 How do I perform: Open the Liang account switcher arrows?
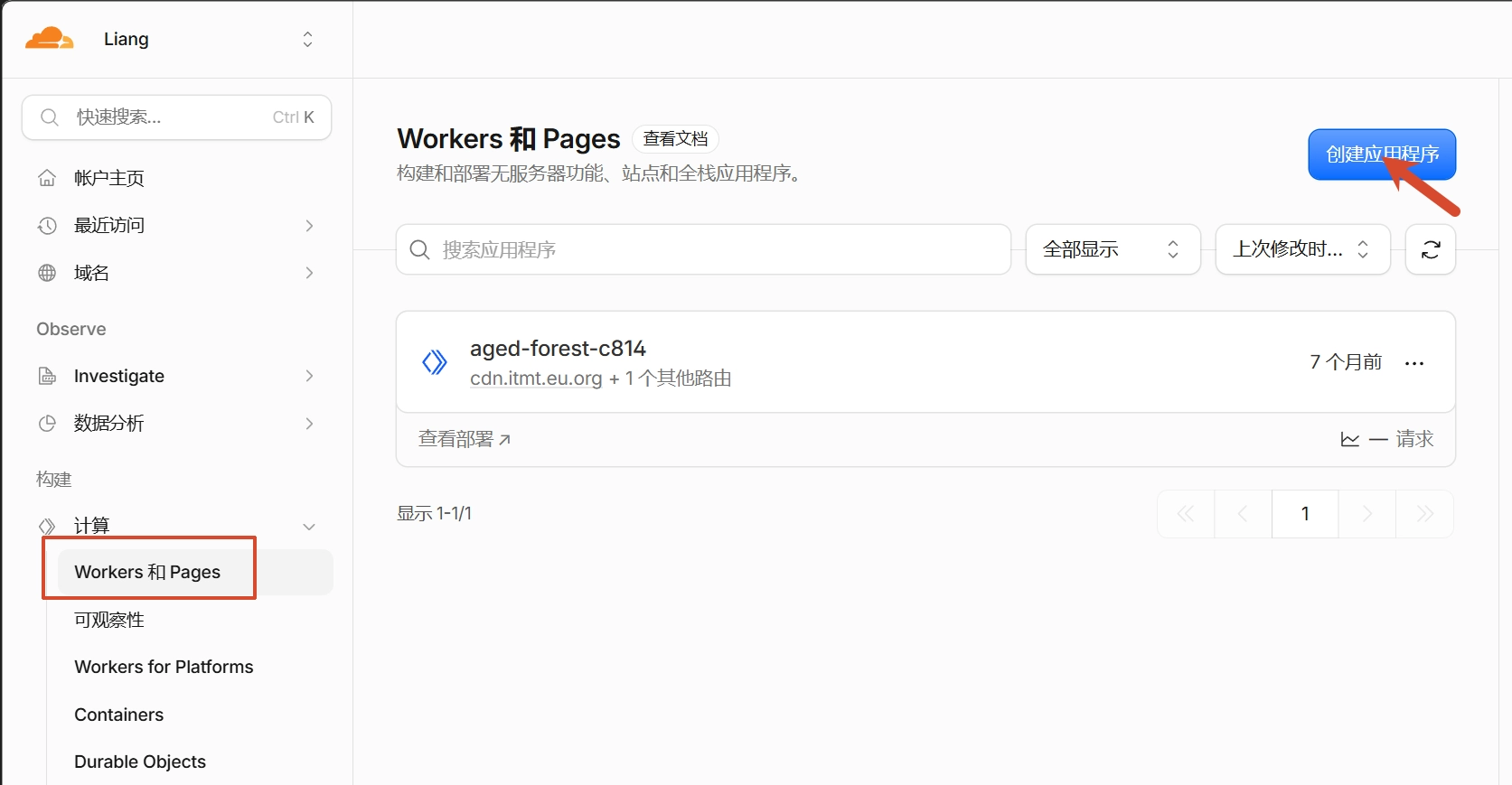[307, 39]
